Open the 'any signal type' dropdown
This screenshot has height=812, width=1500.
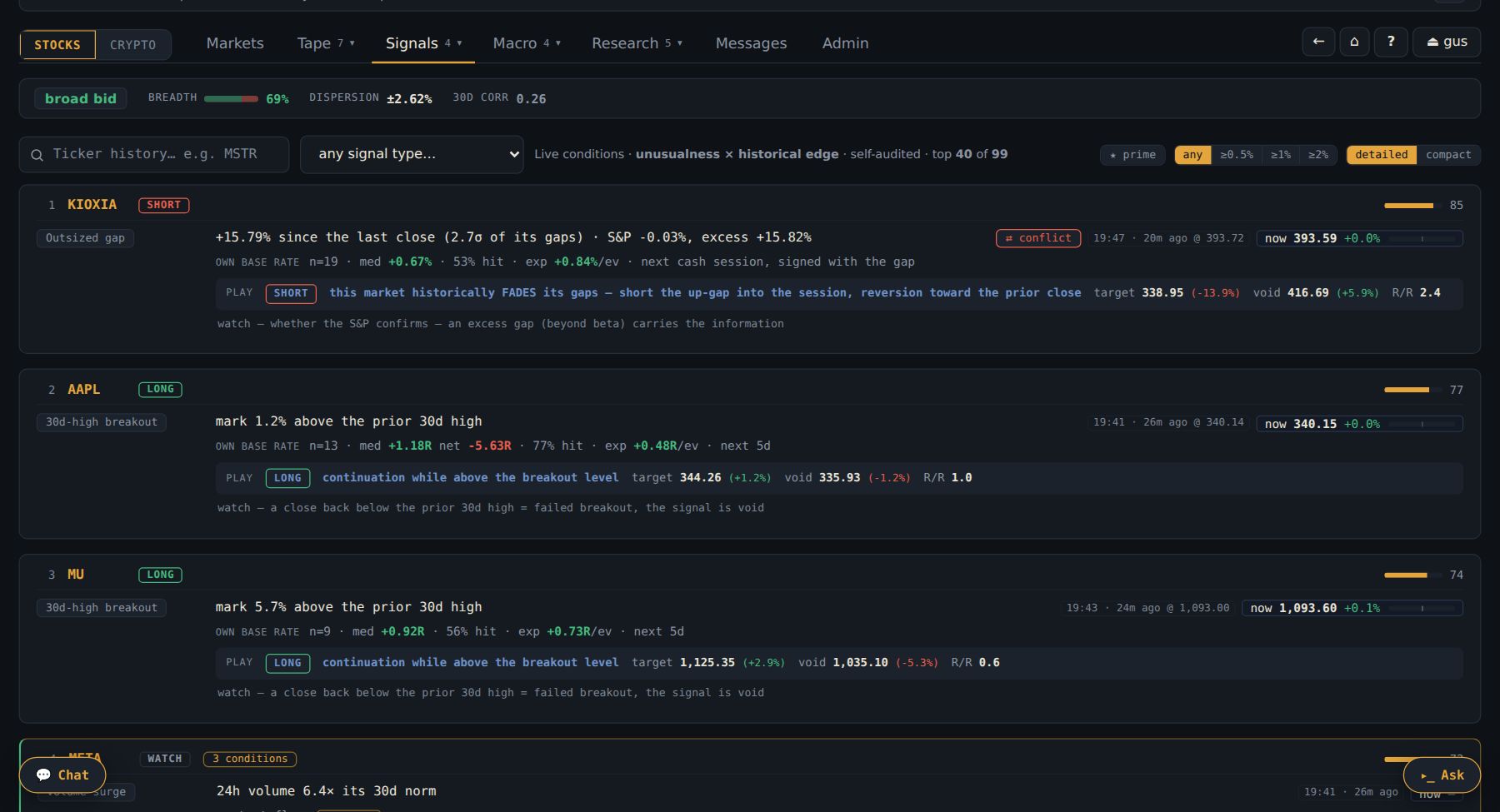click(412, 154)
